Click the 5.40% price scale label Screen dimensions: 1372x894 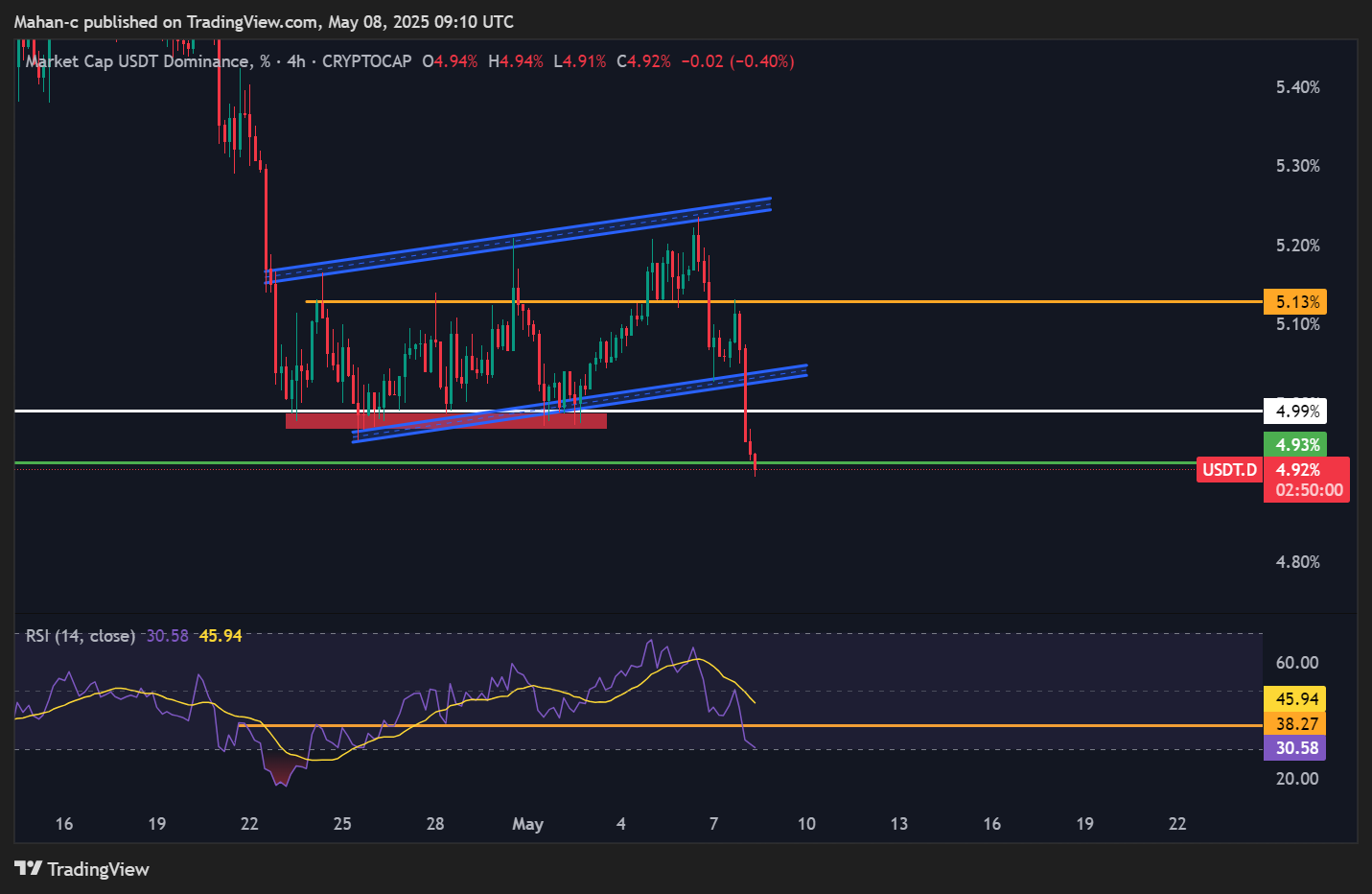(1297, 87)
